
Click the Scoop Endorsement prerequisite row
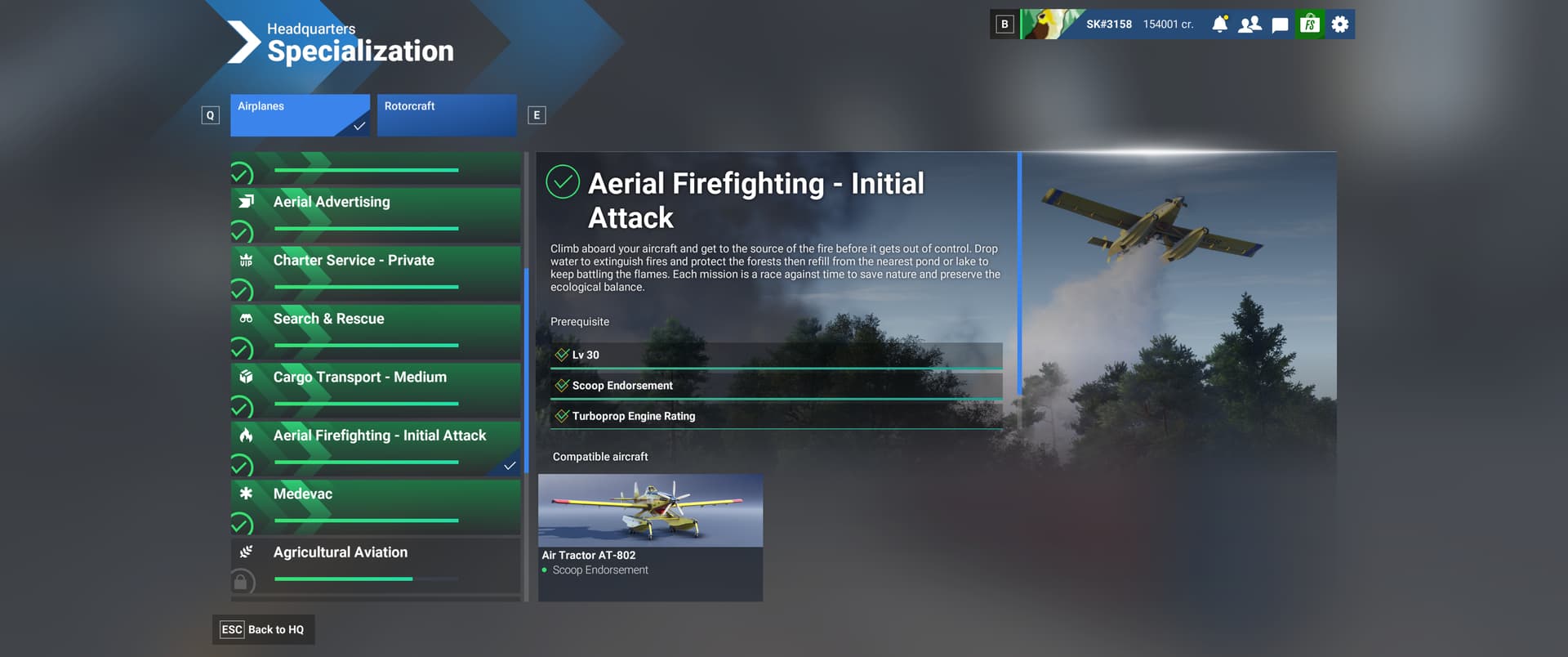(776, 386)
